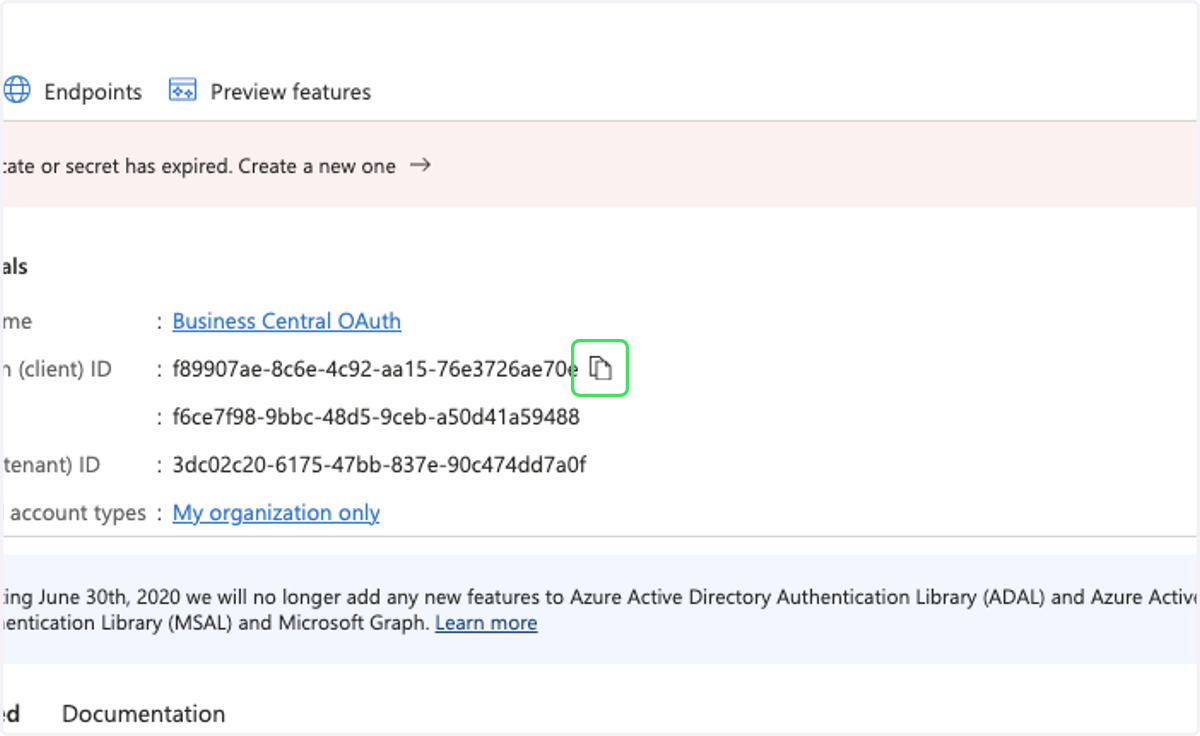Open the Endpoints globe icon
1200x736 pixels.
point(17,91)
